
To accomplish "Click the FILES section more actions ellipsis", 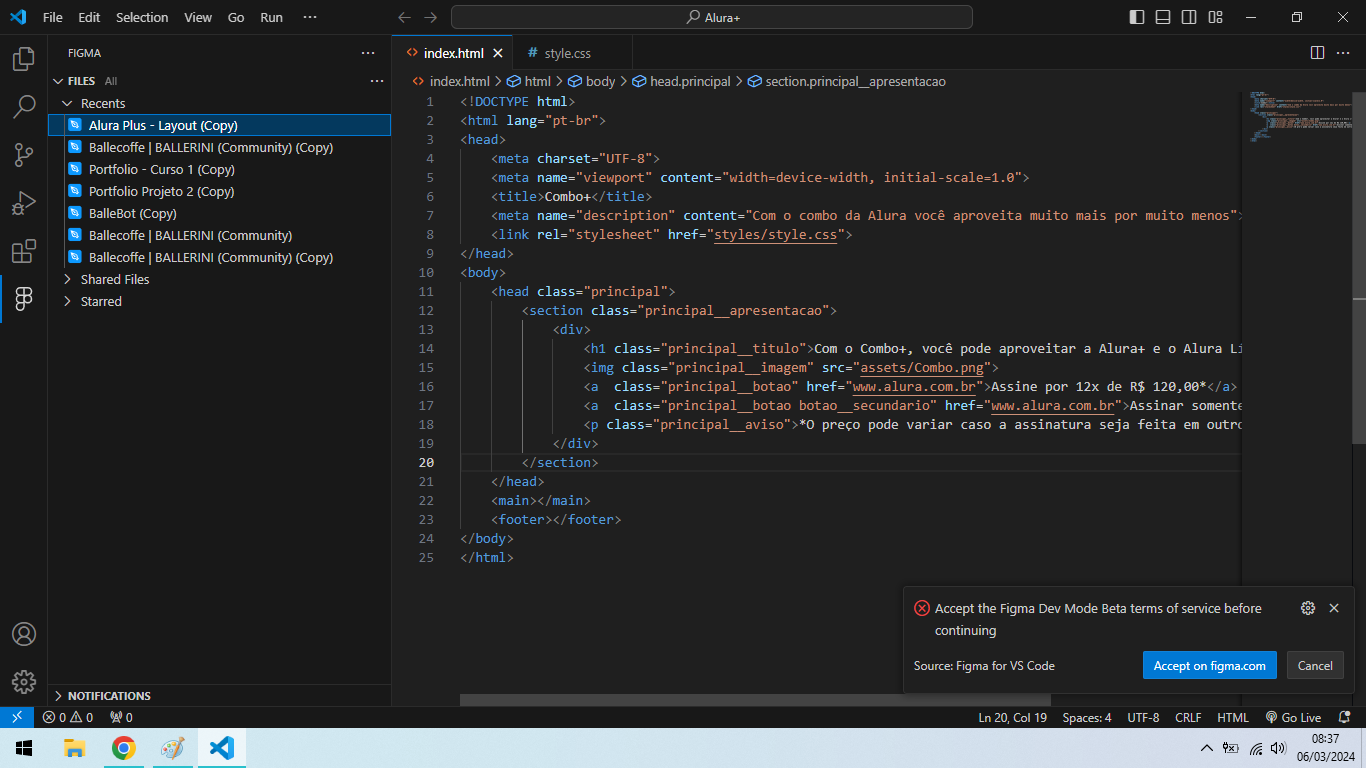I will (x=376, y=81).
